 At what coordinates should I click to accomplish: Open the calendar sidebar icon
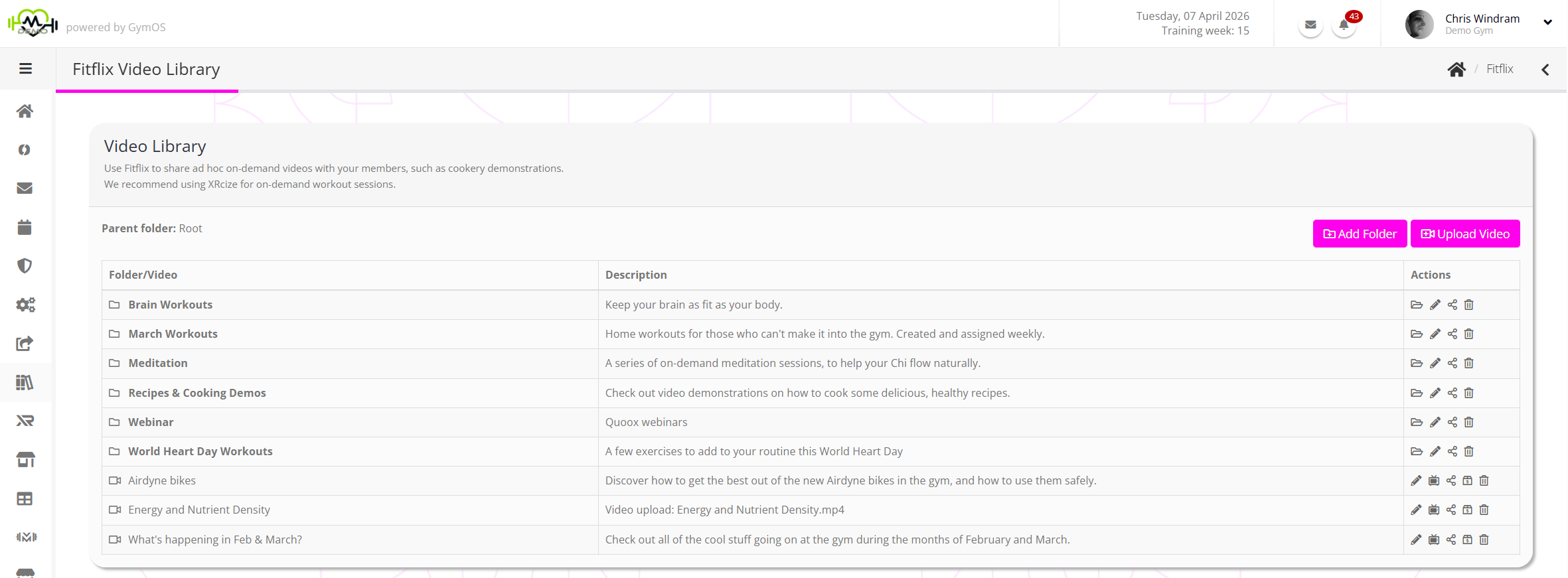pos(25,227)
